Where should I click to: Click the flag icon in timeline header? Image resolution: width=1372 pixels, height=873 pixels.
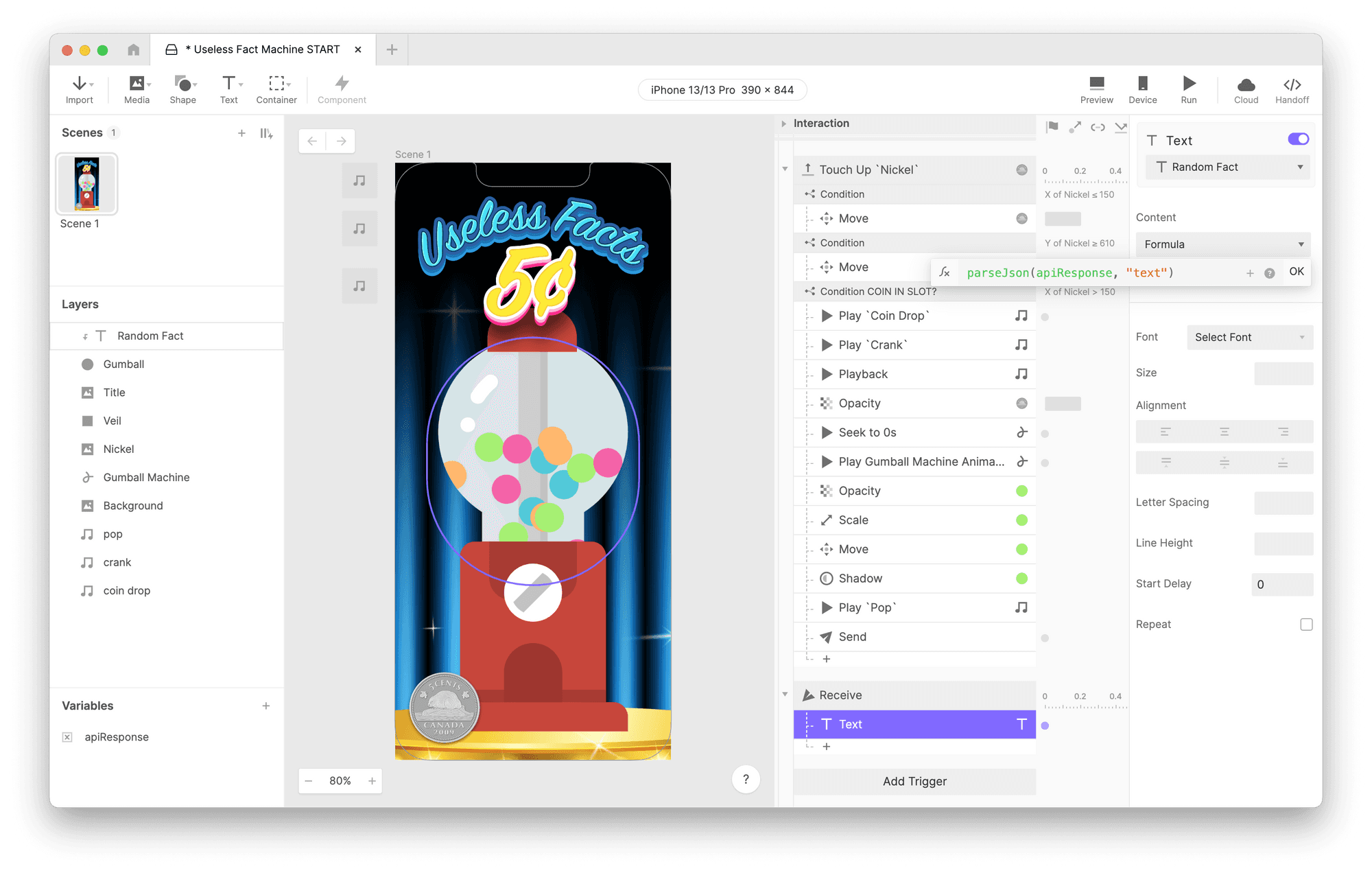[1052, 127]
